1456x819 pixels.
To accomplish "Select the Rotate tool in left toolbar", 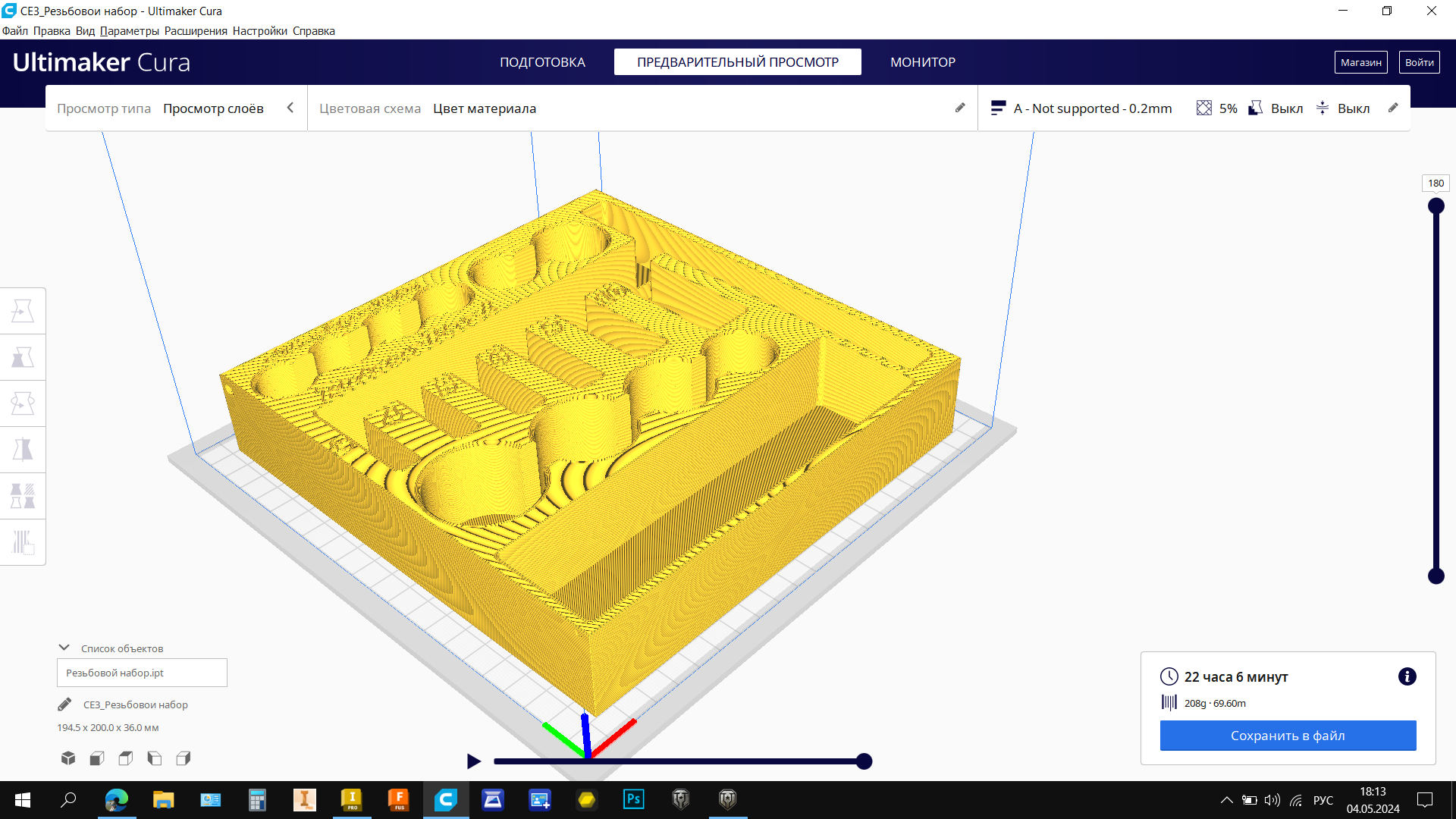I will pyautogui.click(x=23, y=403).
